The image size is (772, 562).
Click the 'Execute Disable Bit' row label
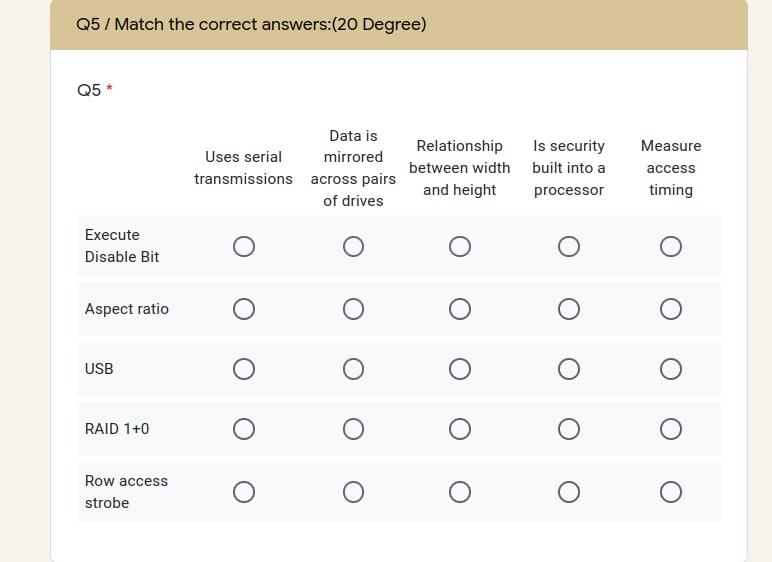(122, 246)
